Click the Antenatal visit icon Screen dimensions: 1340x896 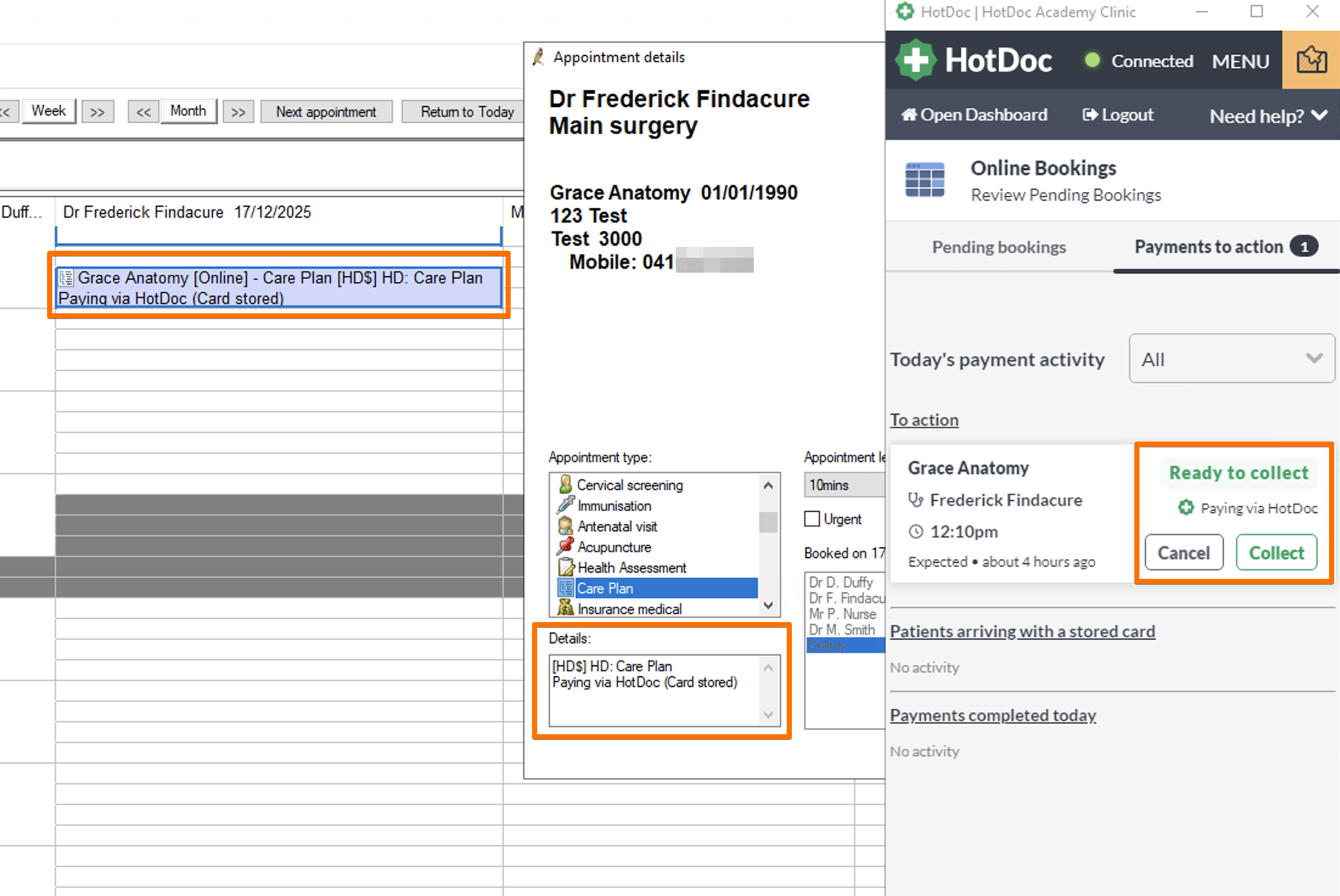click(566, 525)
